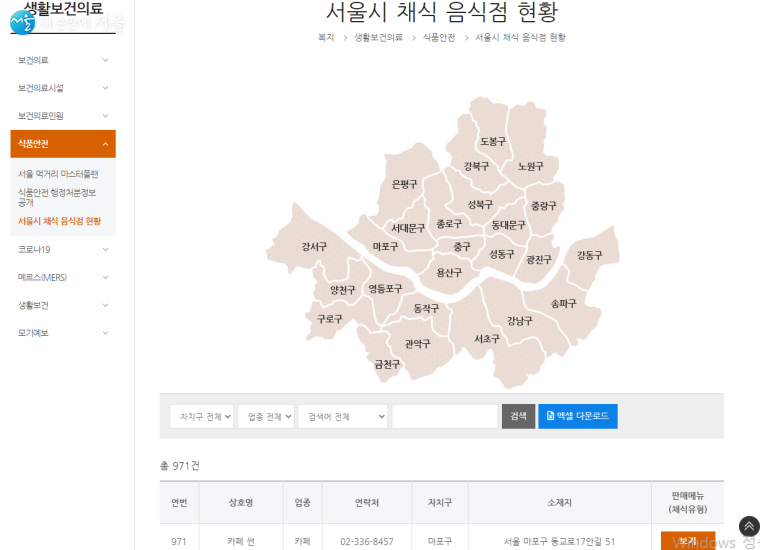The height and width of the screenshot is (550, 760).
Task: Click the Seoul logo in the header
Action: pos(26,20)
